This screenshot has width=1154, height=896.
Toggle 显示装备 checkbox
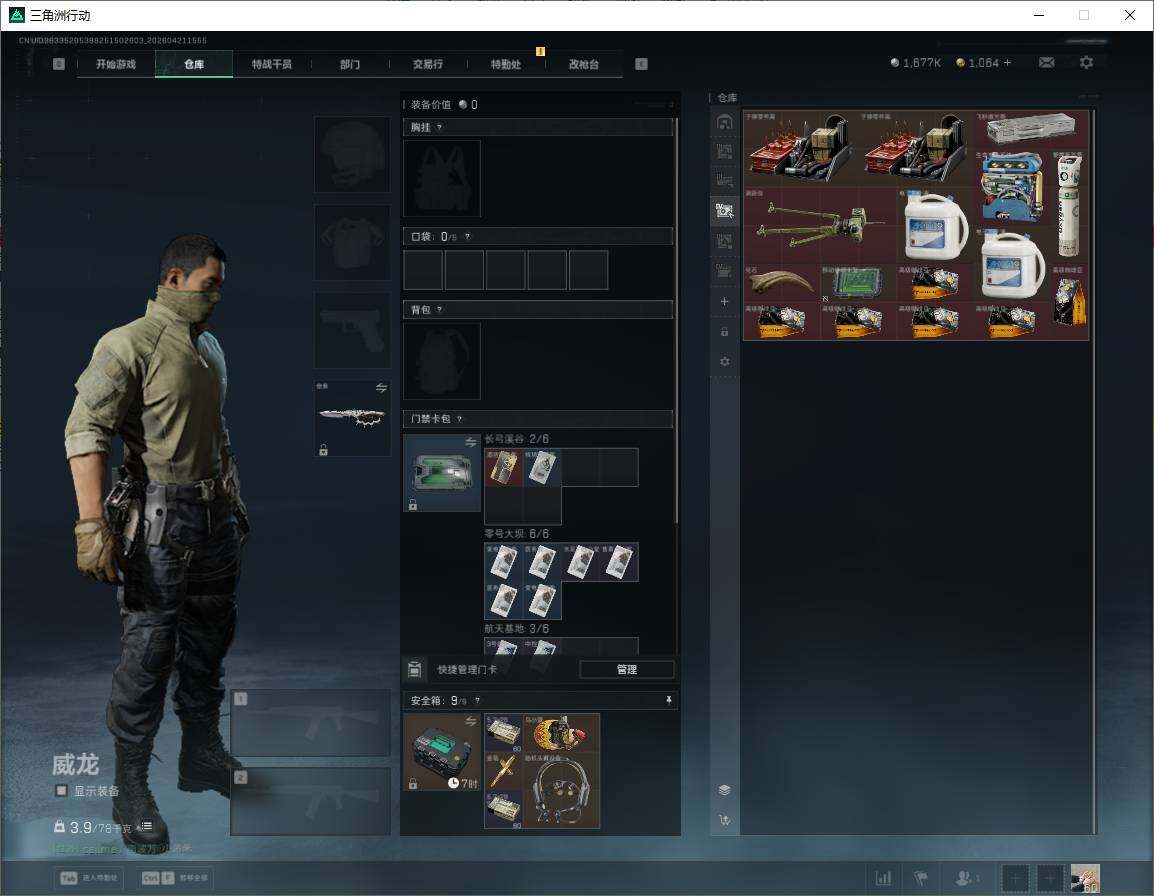coord(62,791)
